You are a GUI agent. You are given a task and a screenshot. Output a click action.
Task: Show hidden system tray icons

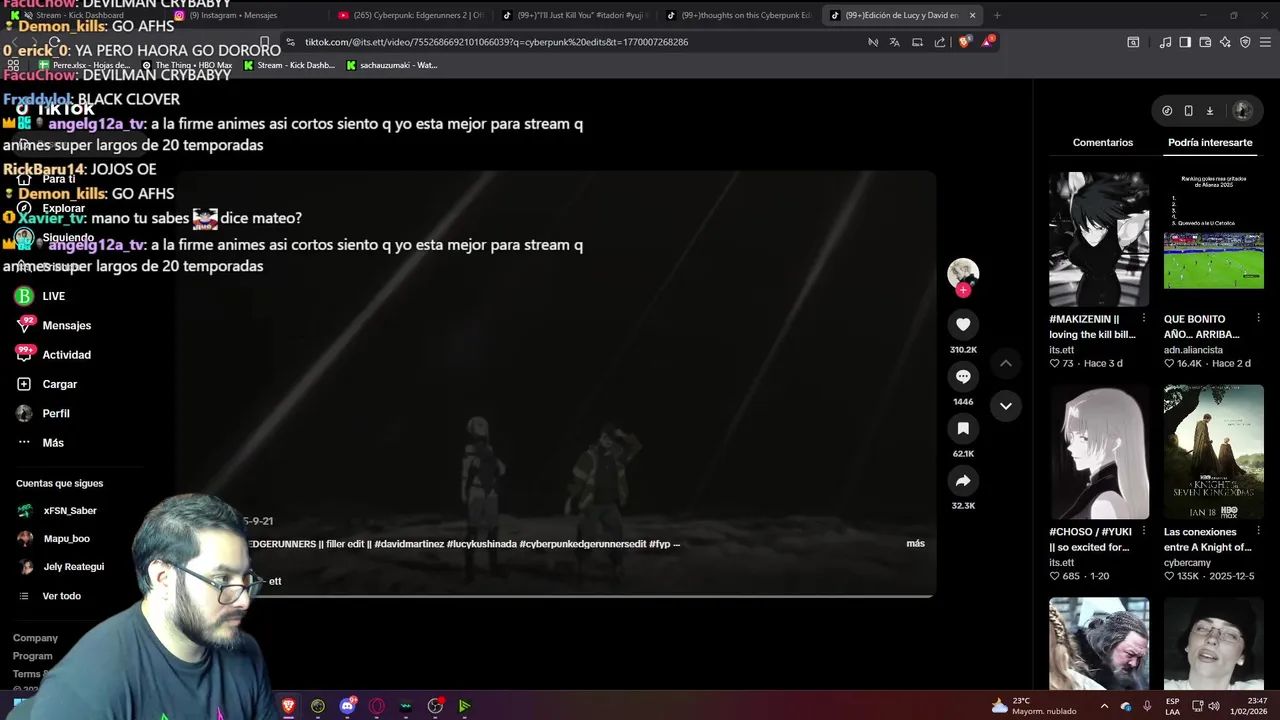[1106, 706]
